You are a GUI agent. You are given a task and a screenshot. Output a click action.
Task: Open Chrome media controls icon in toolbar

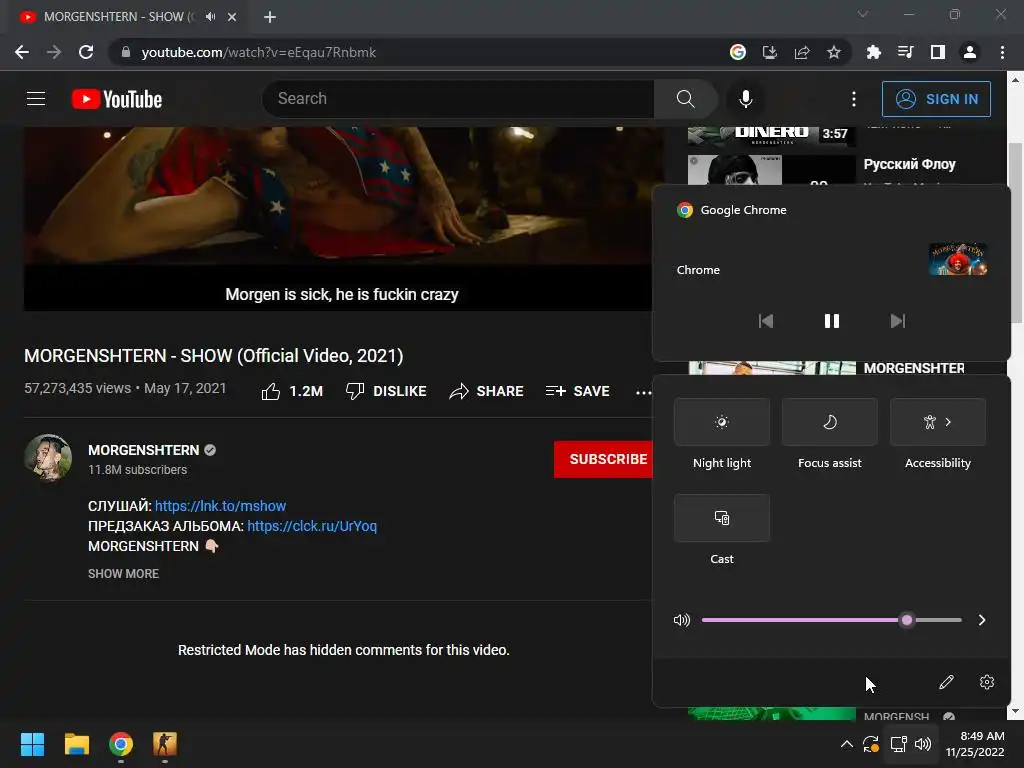pos(905,52)
